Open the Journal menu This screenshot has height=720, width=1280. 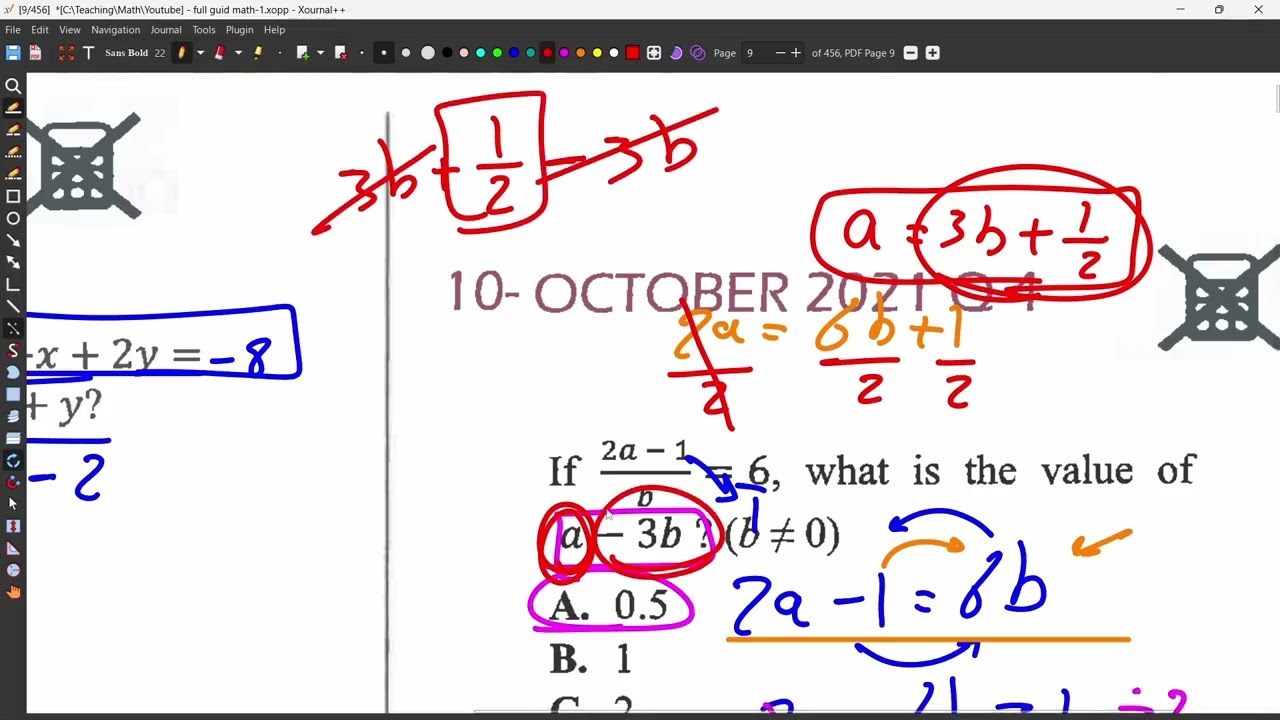point(166,30)
